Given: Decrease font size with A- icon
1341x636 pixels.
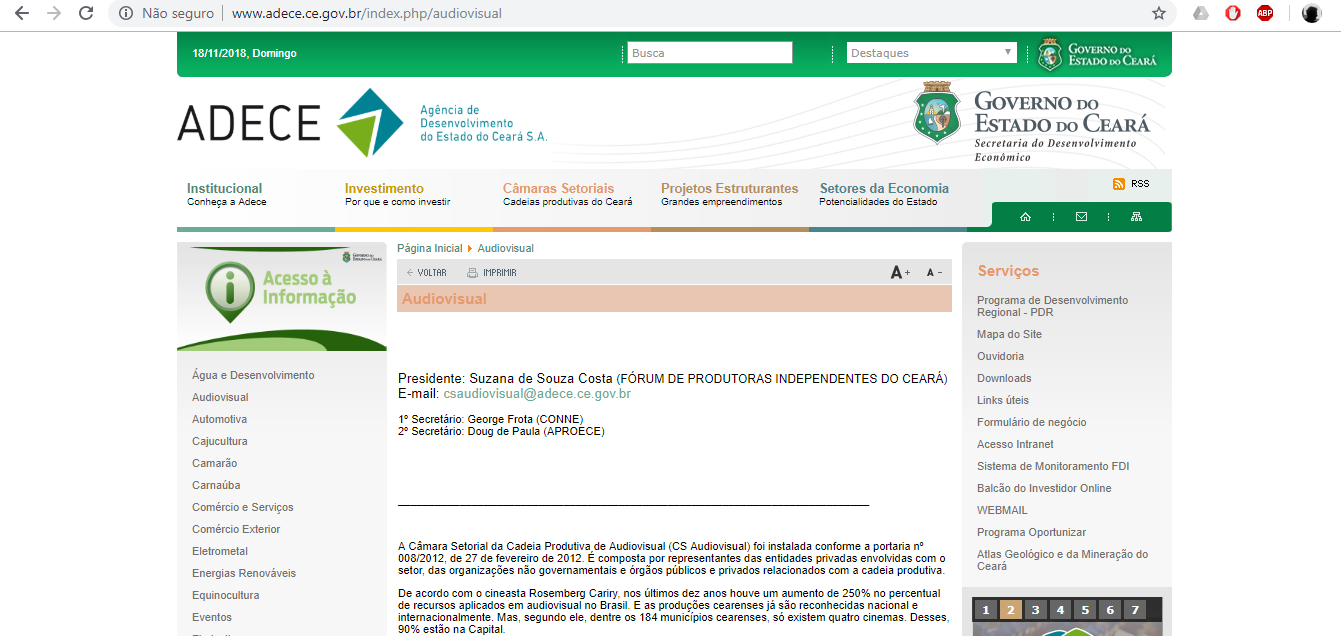Looking at the screenshot, I should click(934, 273).
